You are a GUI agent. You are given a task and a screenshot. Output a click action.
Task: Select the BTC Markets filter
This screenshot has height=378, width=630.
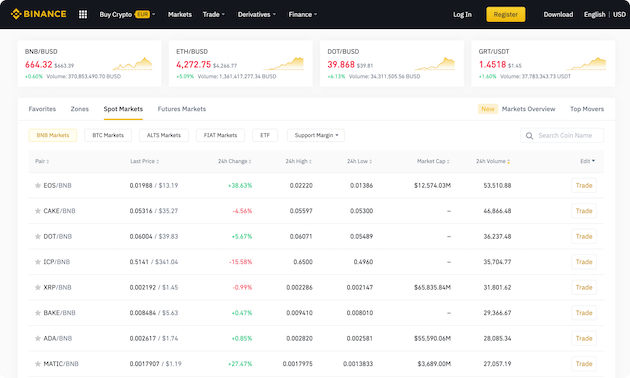(x=108, y=135)
